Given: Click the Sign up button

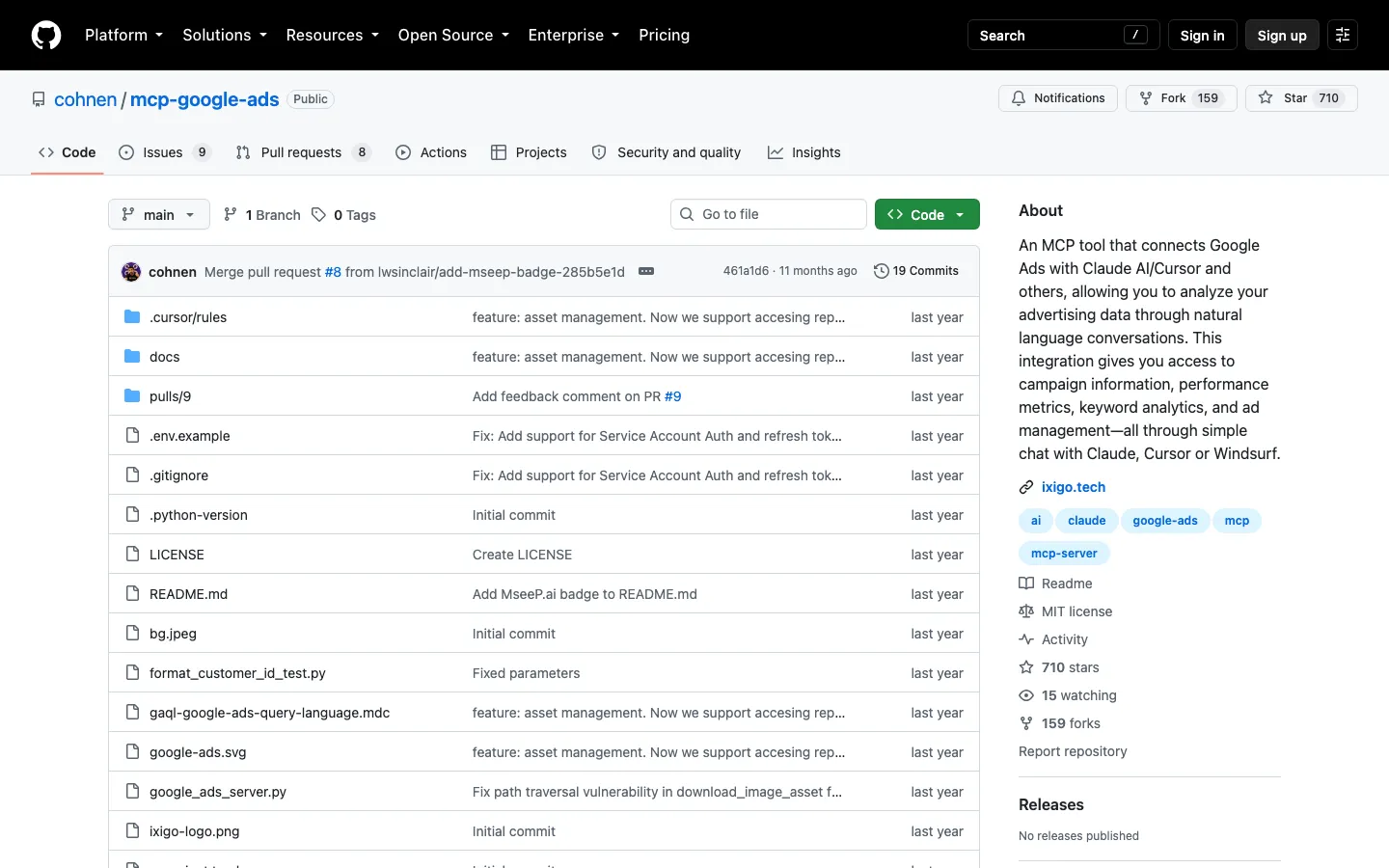Looking at the screenshot, I should click(1282, 35).
